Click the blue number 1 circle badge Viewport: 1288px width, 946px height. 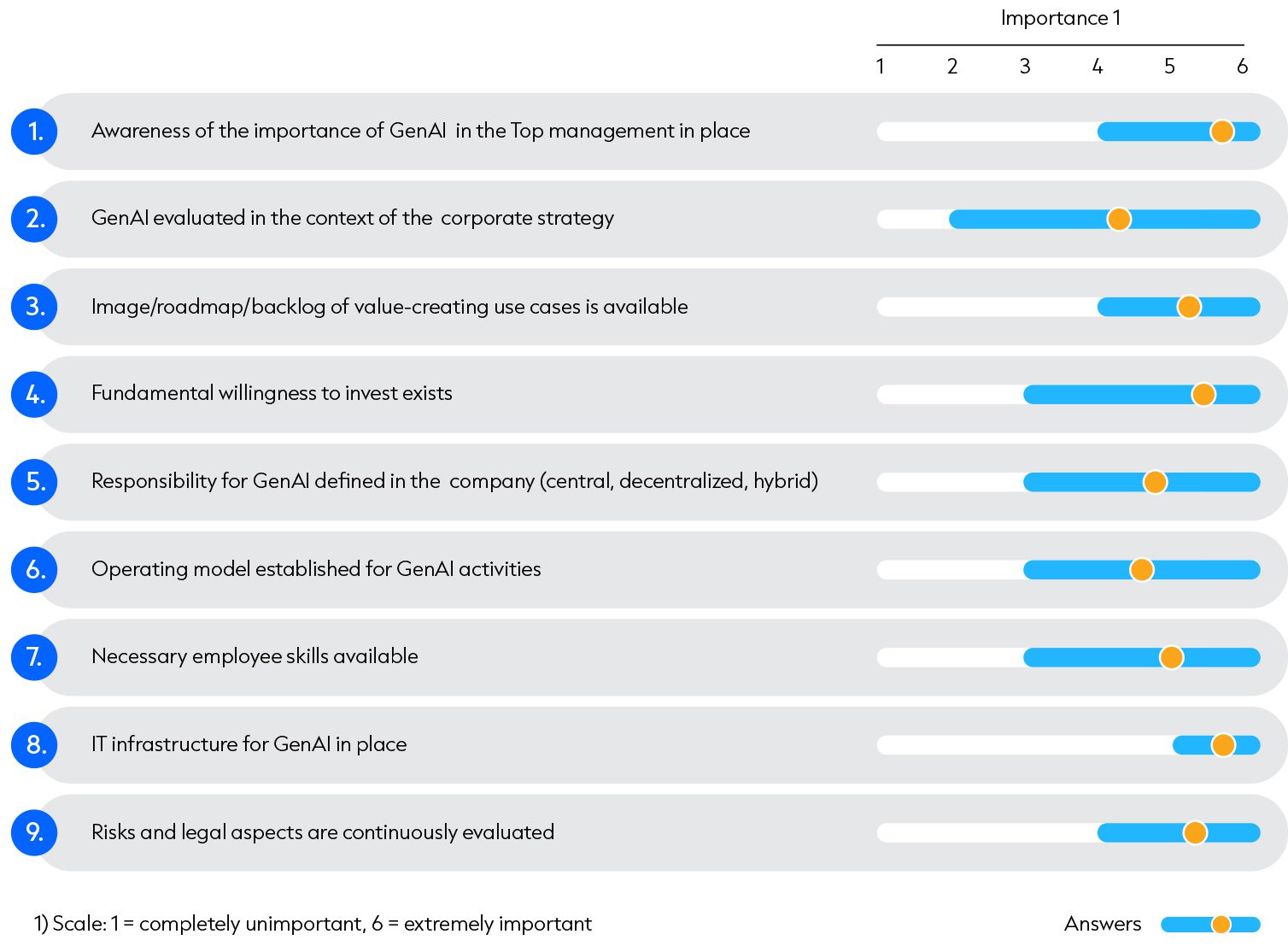click(34, 132)
